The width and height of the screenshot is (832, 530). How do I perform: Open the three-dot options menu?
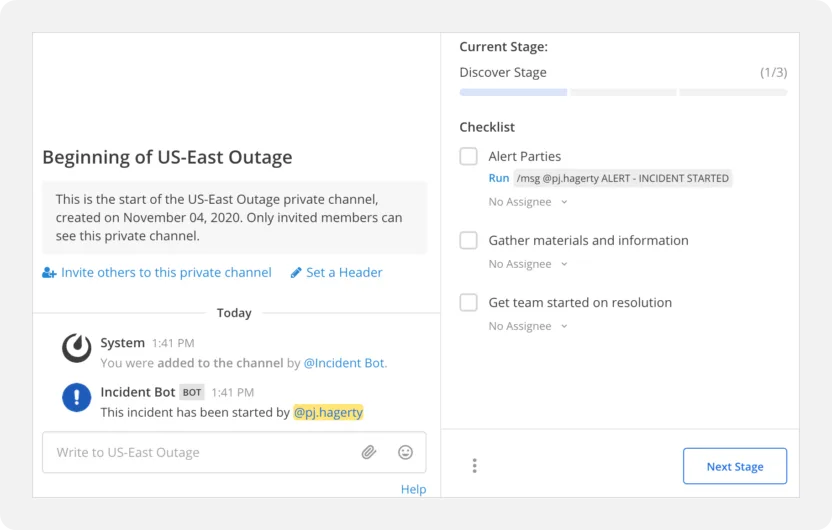[474, 466]
